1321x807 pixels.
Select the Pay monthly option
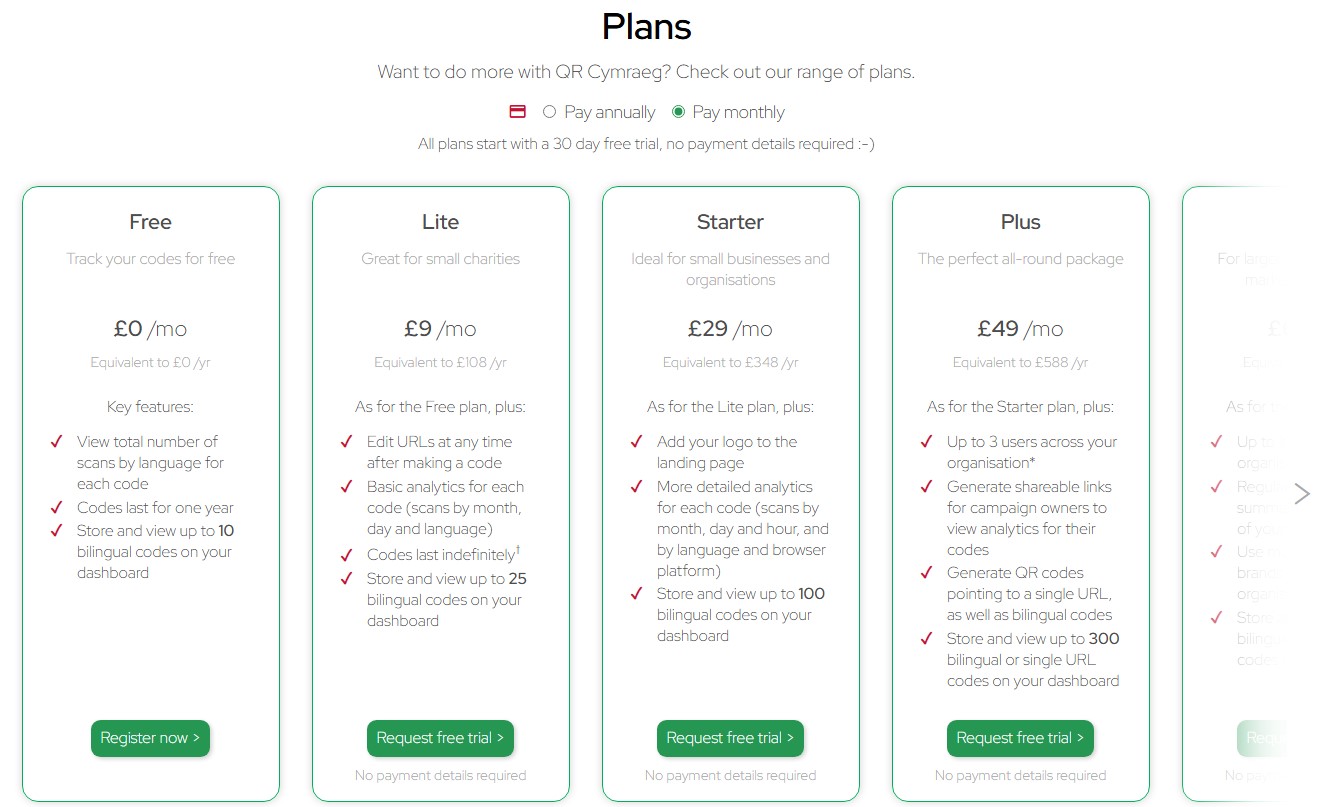(x=679, y=112)
